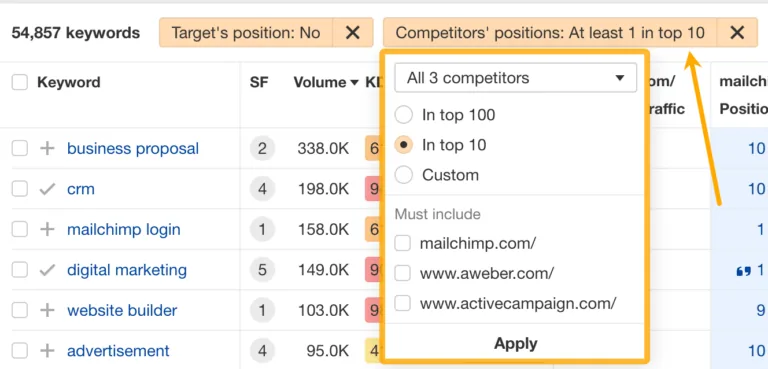768x369 pixels.
Task: Click checkmark icon beside digital marketing
Action: click(47, 270)
